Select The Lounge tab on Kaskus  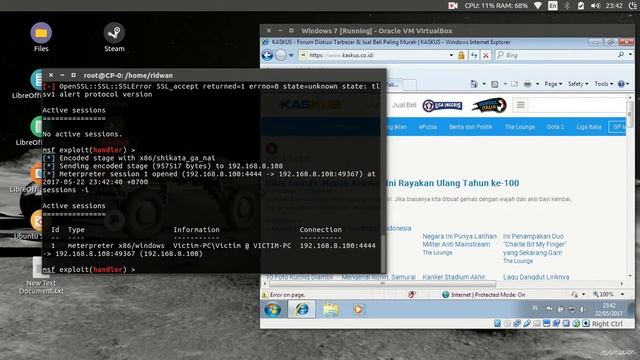pyautogui.click(x=520, y=127)
